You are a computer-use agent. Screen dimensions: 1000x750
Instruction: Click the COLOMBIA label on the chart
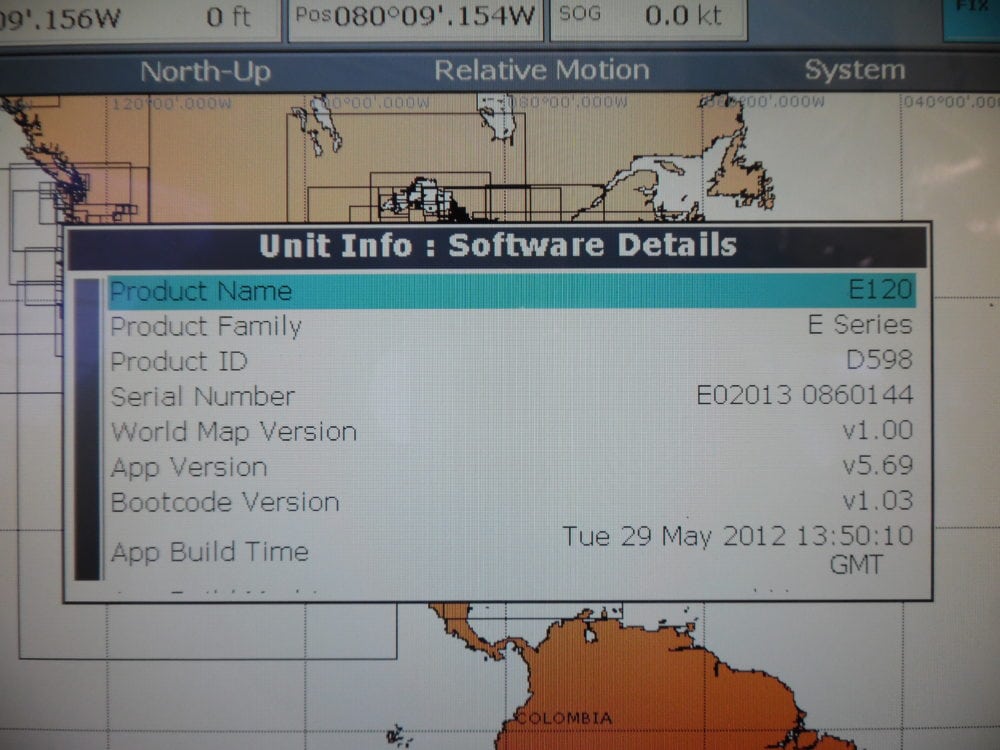pos(564,718)
